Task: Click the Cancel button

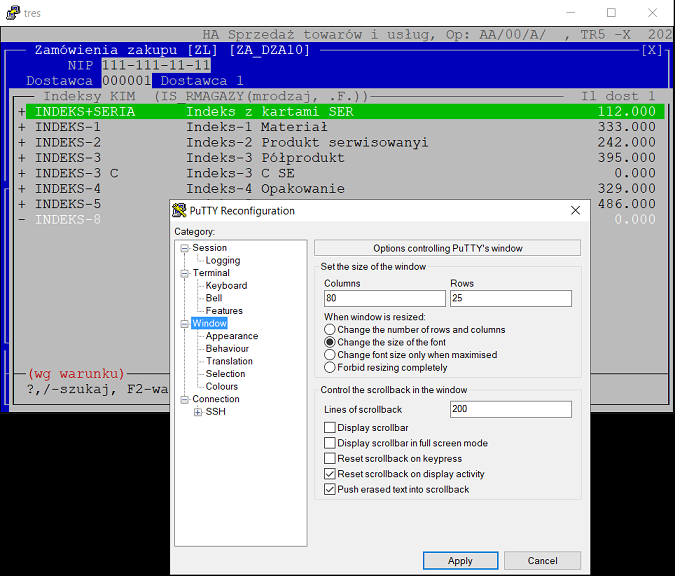Action: [x=542, y=561]
